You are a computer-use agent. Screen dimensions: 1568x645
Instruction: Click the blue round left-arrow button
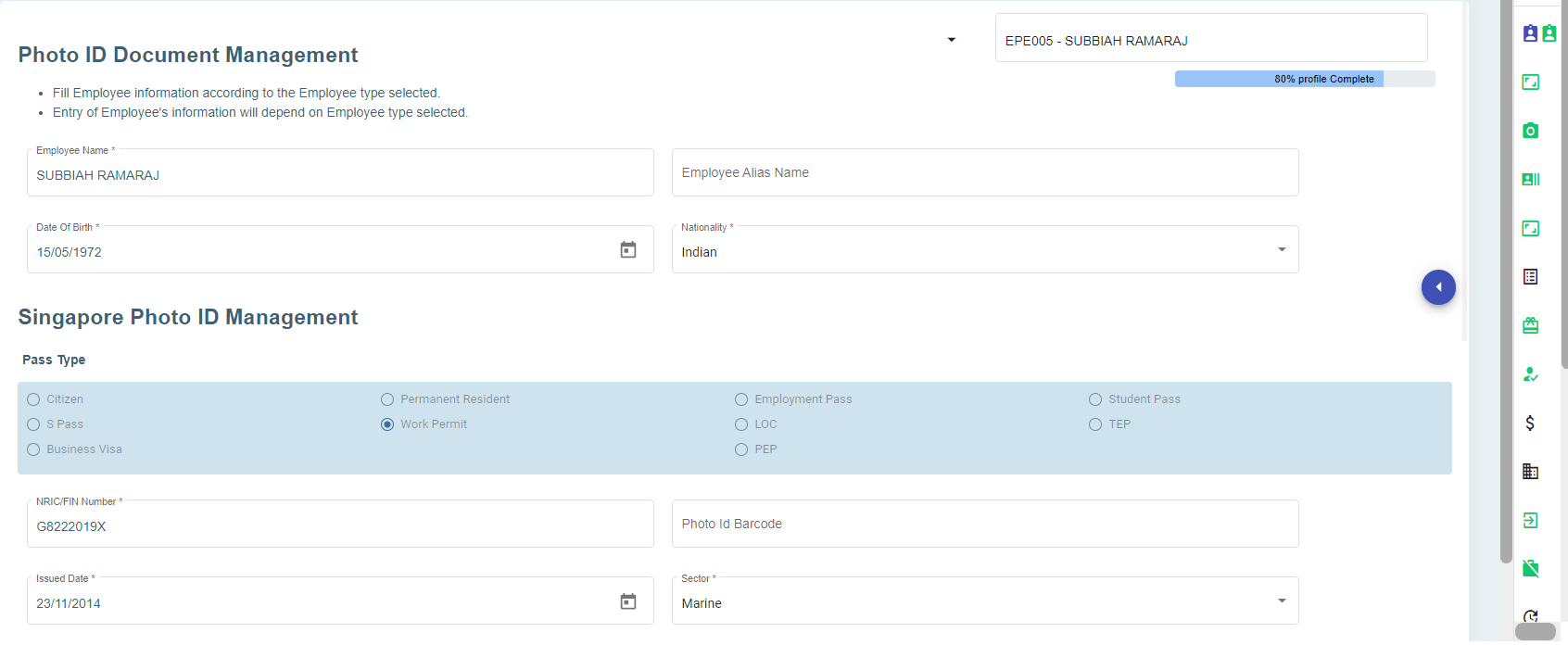[x=1438, y=287]
